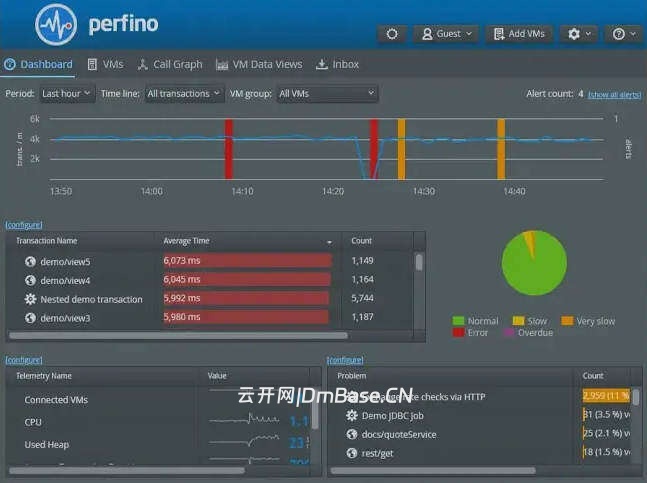The width and height of the screenshot is (647, 483).
Task: Click the transactions table horizontal scrollbar
Action: pyautogui.click(x=178, y=336)
